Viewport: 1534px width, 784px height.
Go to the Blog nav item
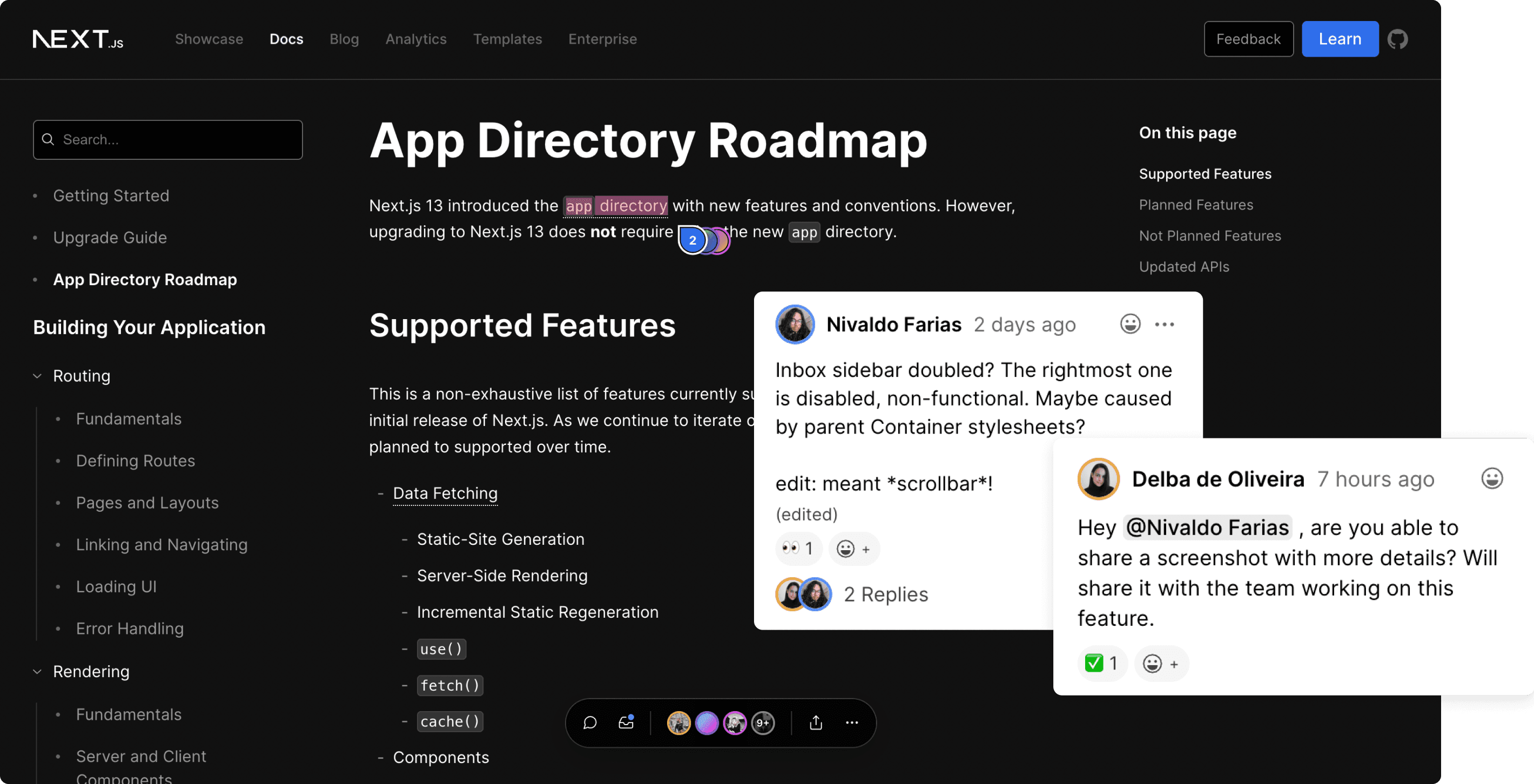point(344,39)
